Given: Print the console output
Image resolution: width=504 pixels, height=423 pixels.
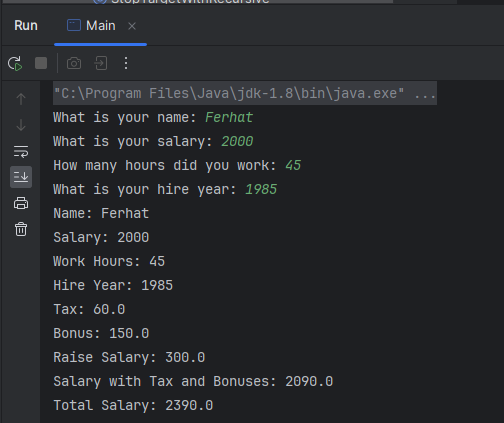Looking at the screenshot, I should [21, 203].
